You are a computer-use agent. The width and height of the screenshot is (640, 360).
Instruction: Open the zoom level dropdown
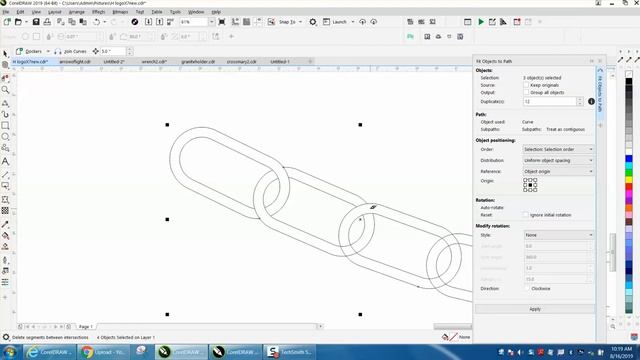(211, 22)
